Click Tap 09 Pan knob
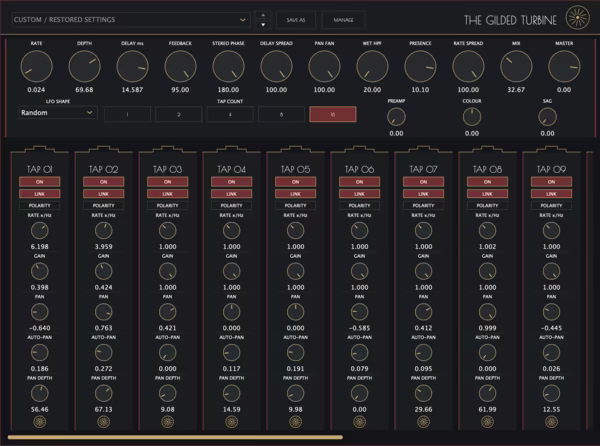Image resolution: width=600 pixels, height=446 pixels. [x=551, y=312]
